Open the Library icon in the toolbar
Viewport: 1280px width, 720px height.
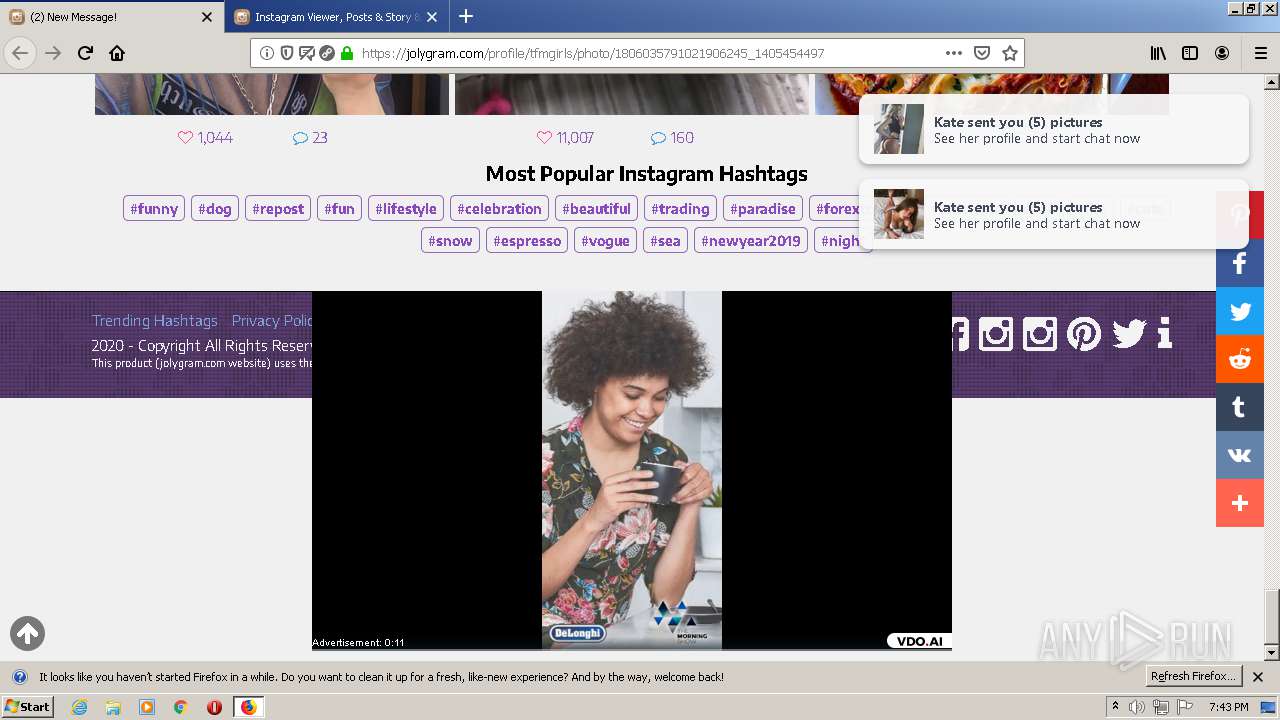click(x=1158, y=53)
